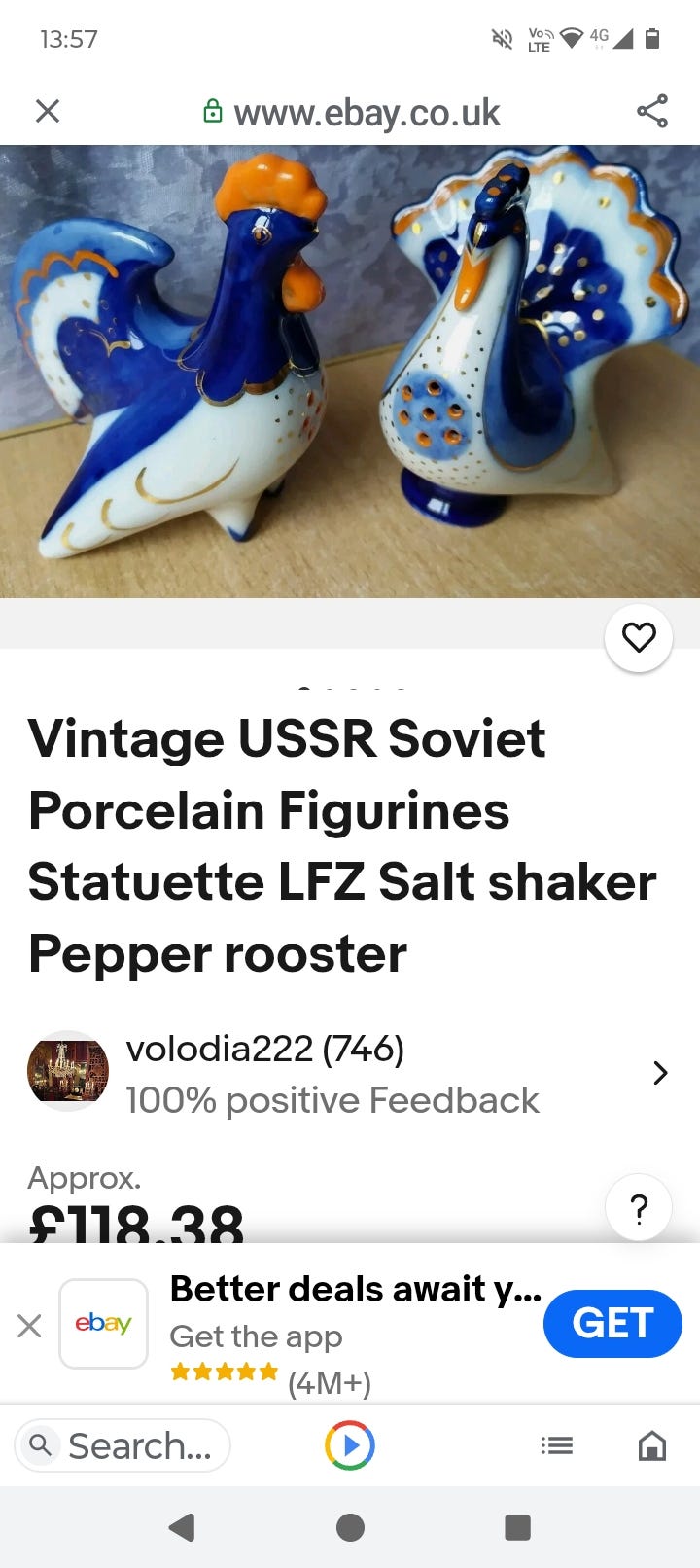Tap Android back navigation triangle
Screen dimensions: 700x1568
click(x=182, y=1527)
